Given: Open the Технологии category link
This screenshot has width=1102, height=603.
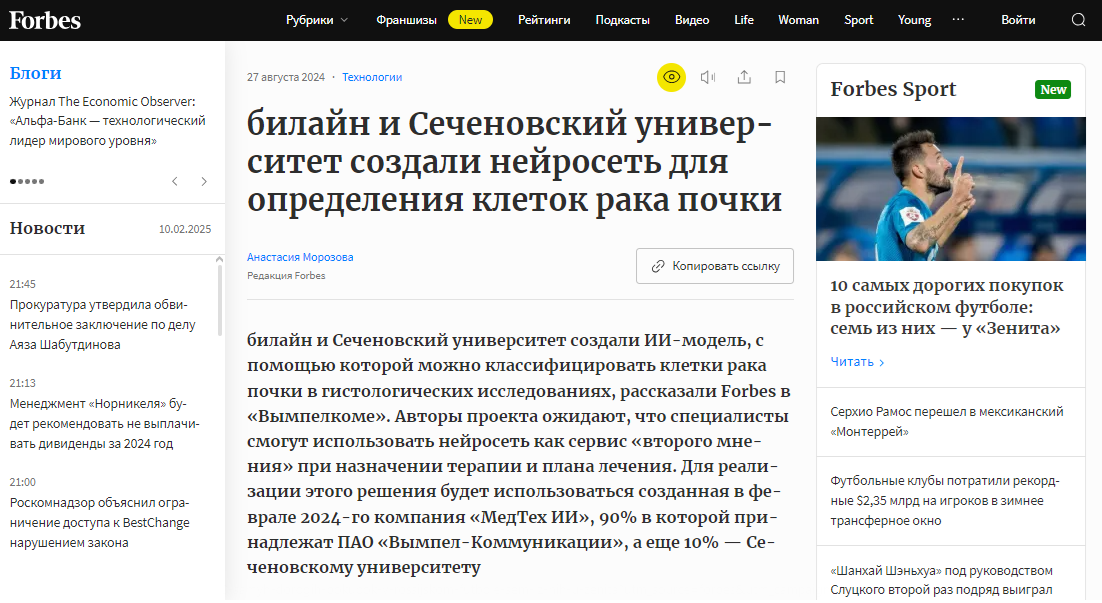Looking at the screenshot, I should 372,77.
